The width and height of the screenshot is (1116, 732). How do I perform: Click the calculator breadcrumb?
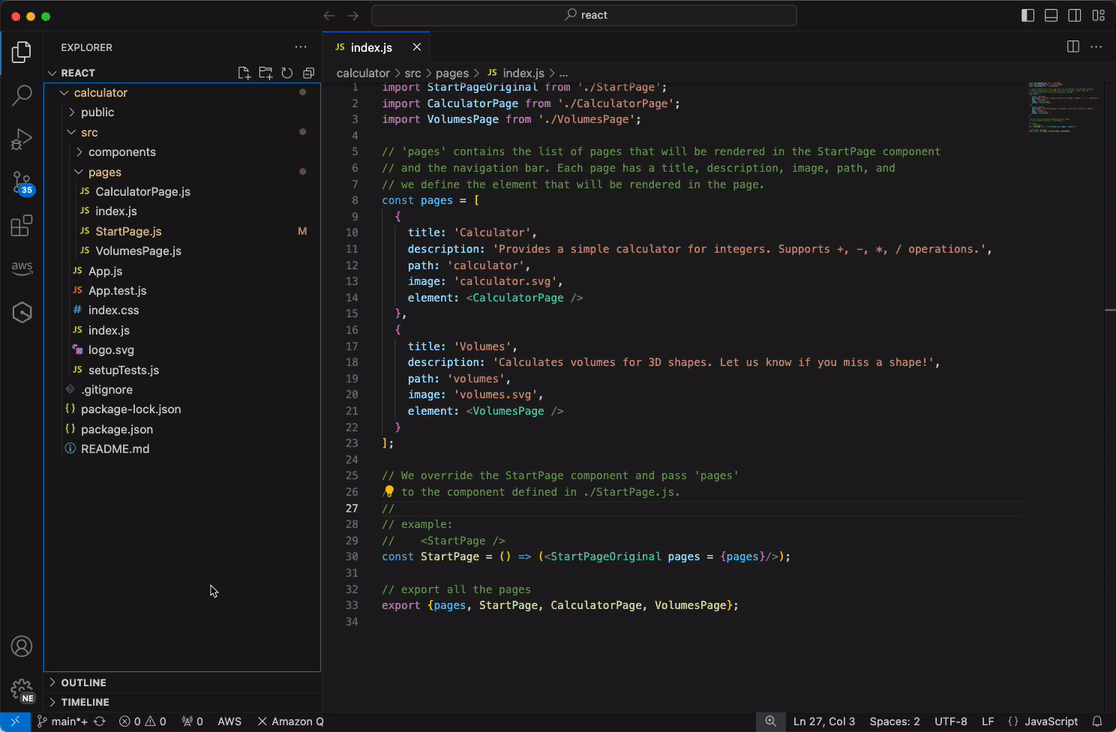tap(363, 73)
